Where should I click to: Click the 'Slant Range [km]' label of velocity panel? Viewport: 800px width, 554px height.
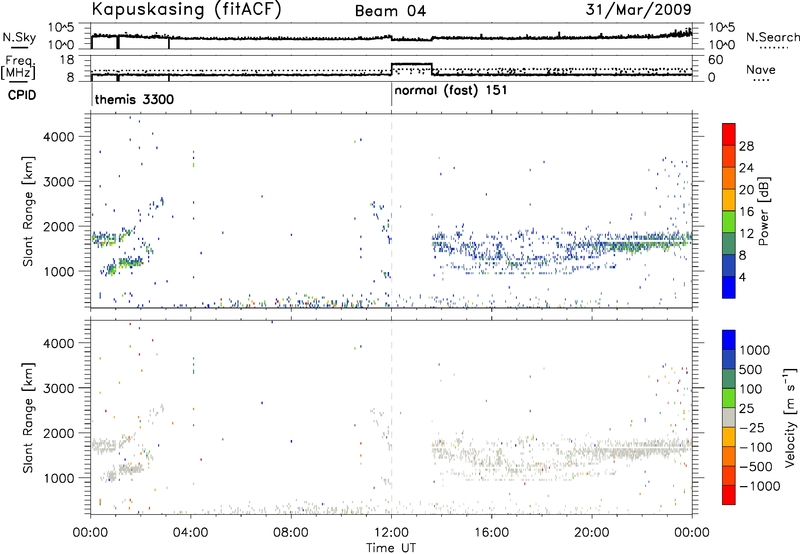pyautogui.click(x=28, y=418)
